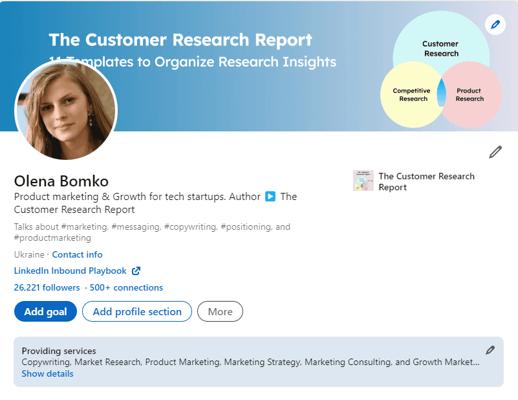Image resolution: width=518 pixels, height=400 pixels.
Task: Open Contact info link
Action: tap(77, 255)
